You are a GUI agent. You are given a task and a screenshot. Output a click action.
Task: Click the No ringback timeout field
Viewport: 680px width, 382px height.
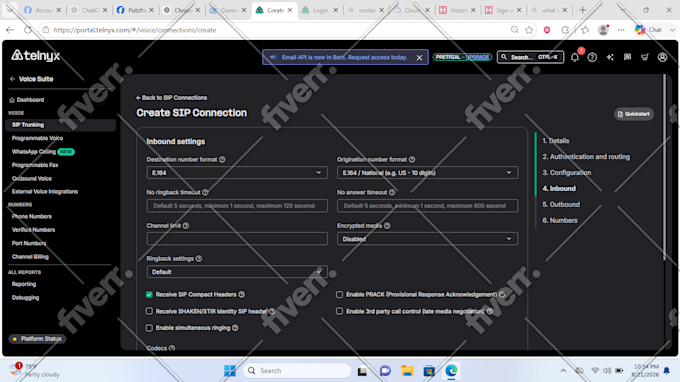click(x=237, y=206)
